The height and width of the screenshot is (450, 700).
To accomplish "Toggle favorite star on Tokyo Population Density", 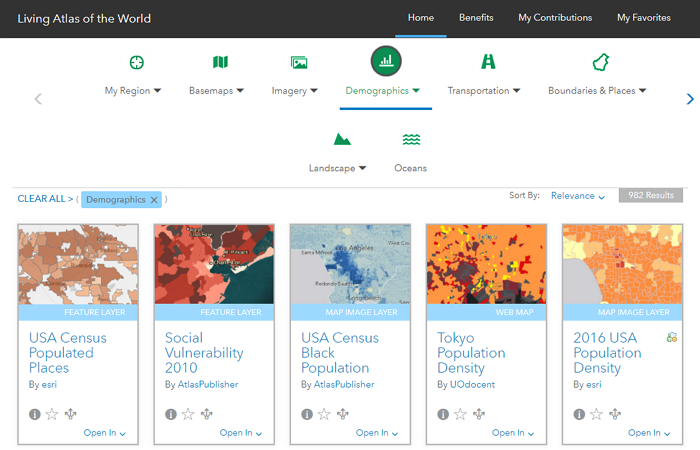I will 460,413.
